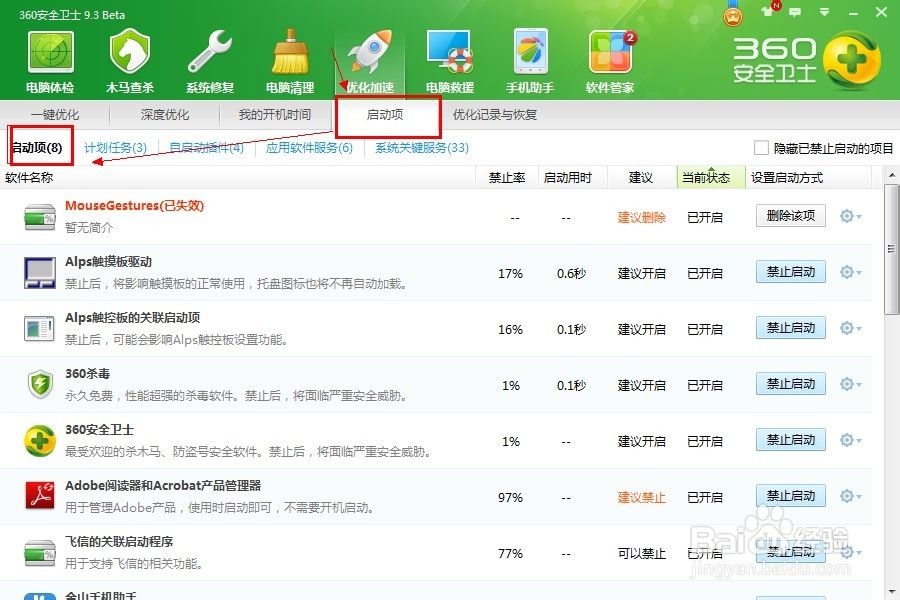Open settings dropdown for Adobe阅读器 entry

[x=845, y=495]
